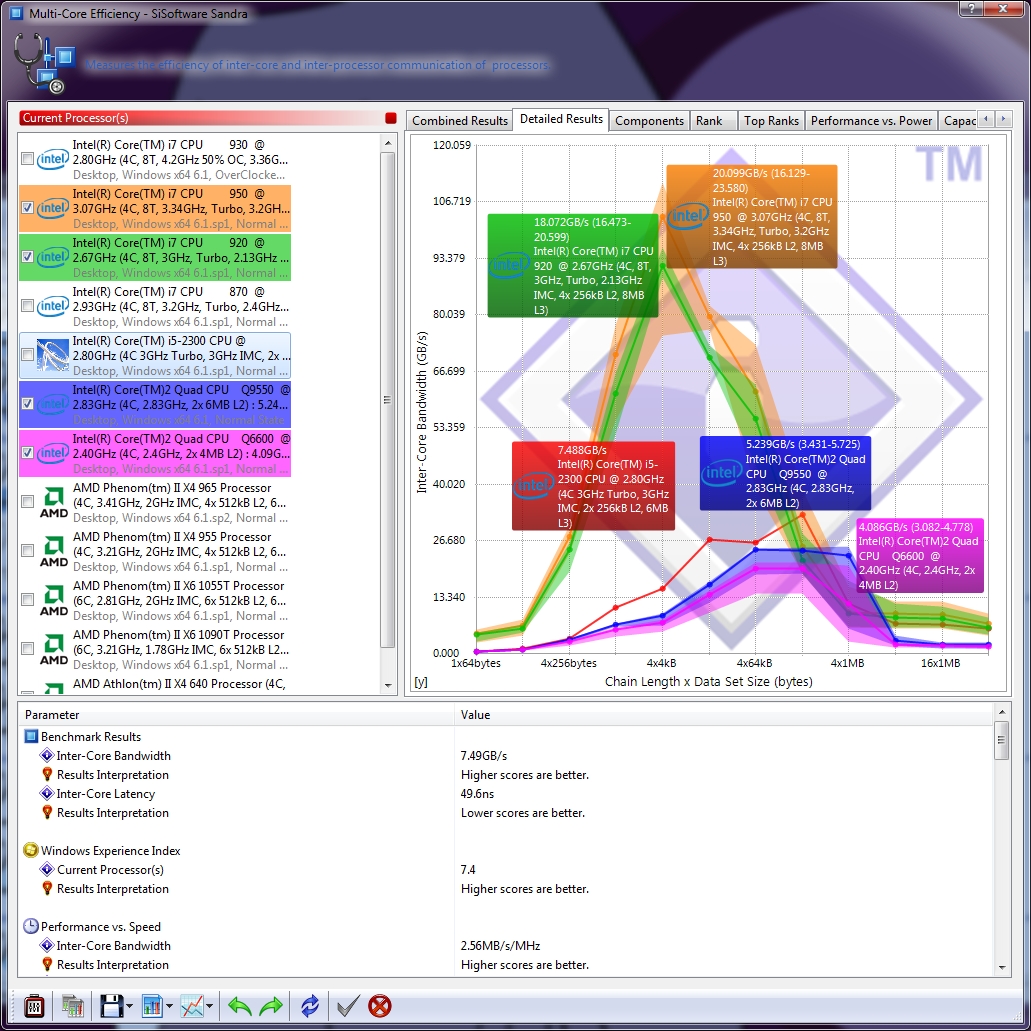The height and width of the screenshot is (1031, 1031).
Task: Click the [y] axis toggle under chart
Action: (421, 682)
